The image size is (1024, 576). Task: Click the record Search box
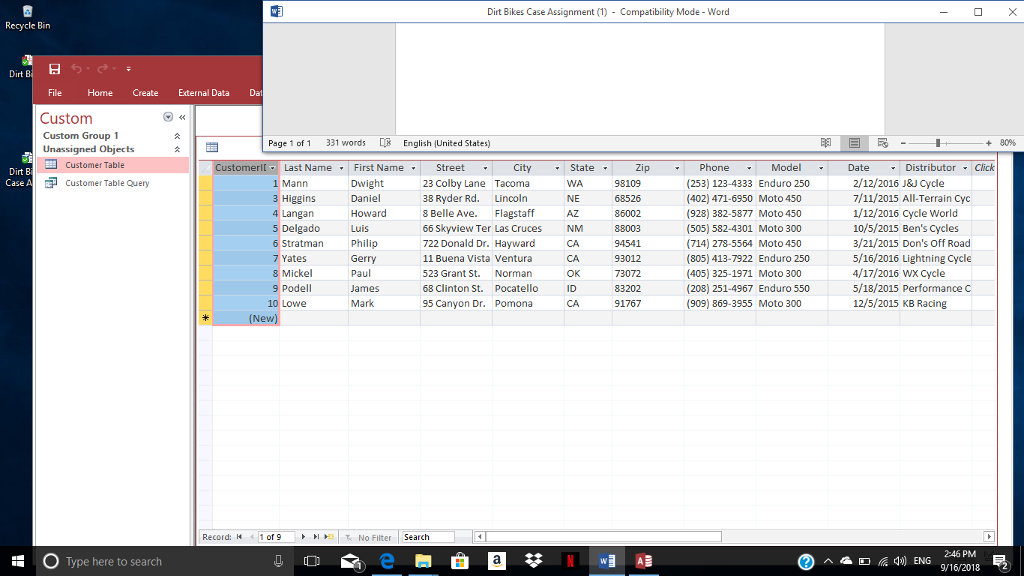[427, 537]
